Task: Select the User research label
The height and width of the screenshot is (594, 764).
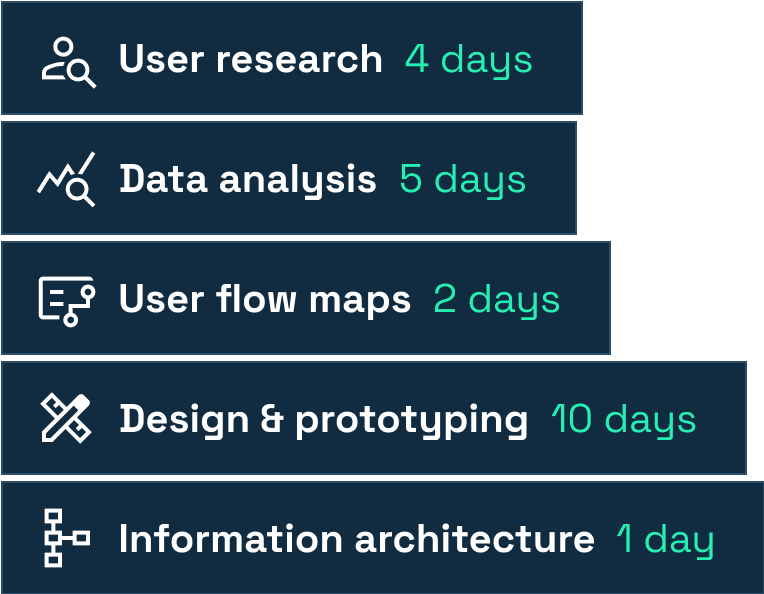Action: pos(250,59)
